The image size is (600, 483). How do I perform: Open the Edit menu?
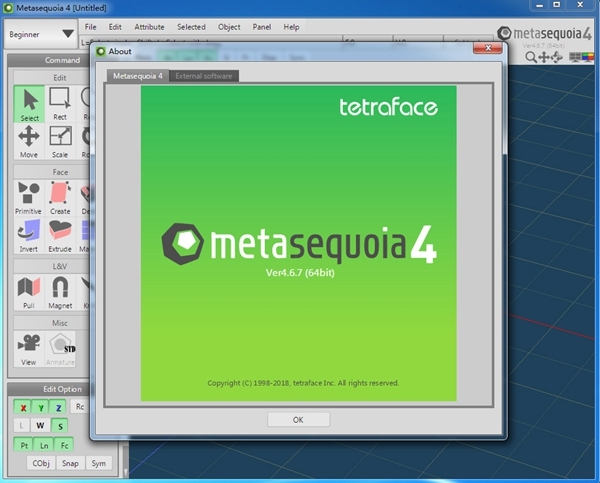[x=115, y=27]
